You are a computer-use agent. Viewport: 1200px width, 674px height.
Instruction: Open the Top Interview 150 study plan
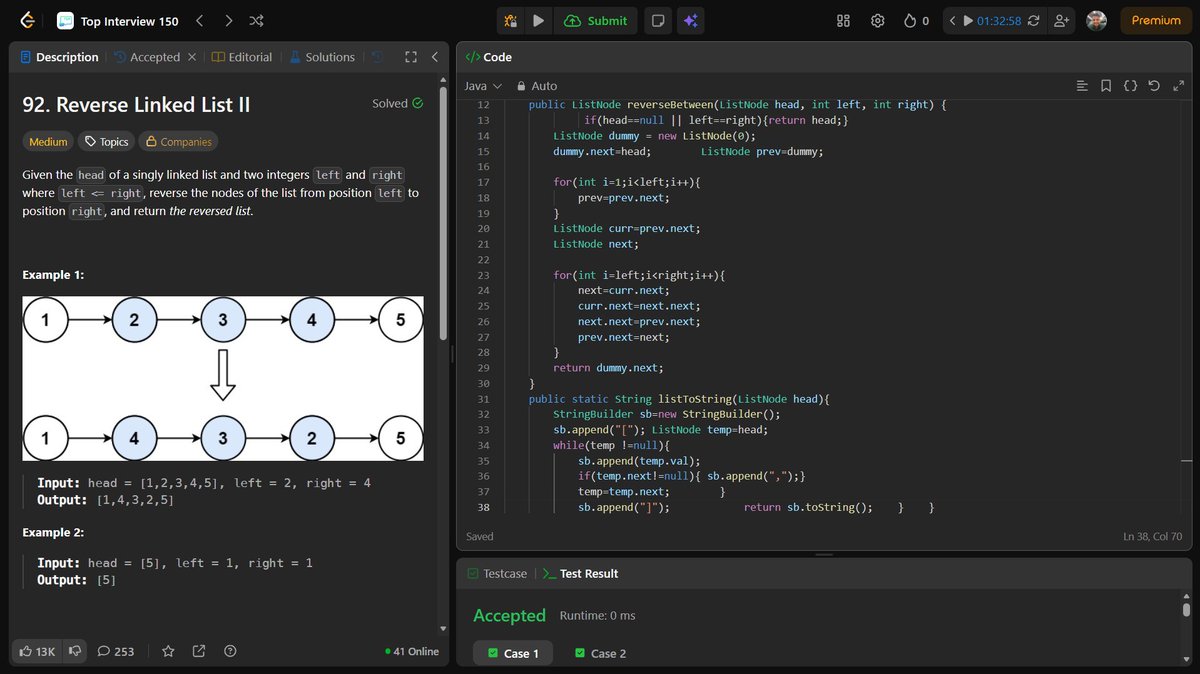tap(118, 20)
